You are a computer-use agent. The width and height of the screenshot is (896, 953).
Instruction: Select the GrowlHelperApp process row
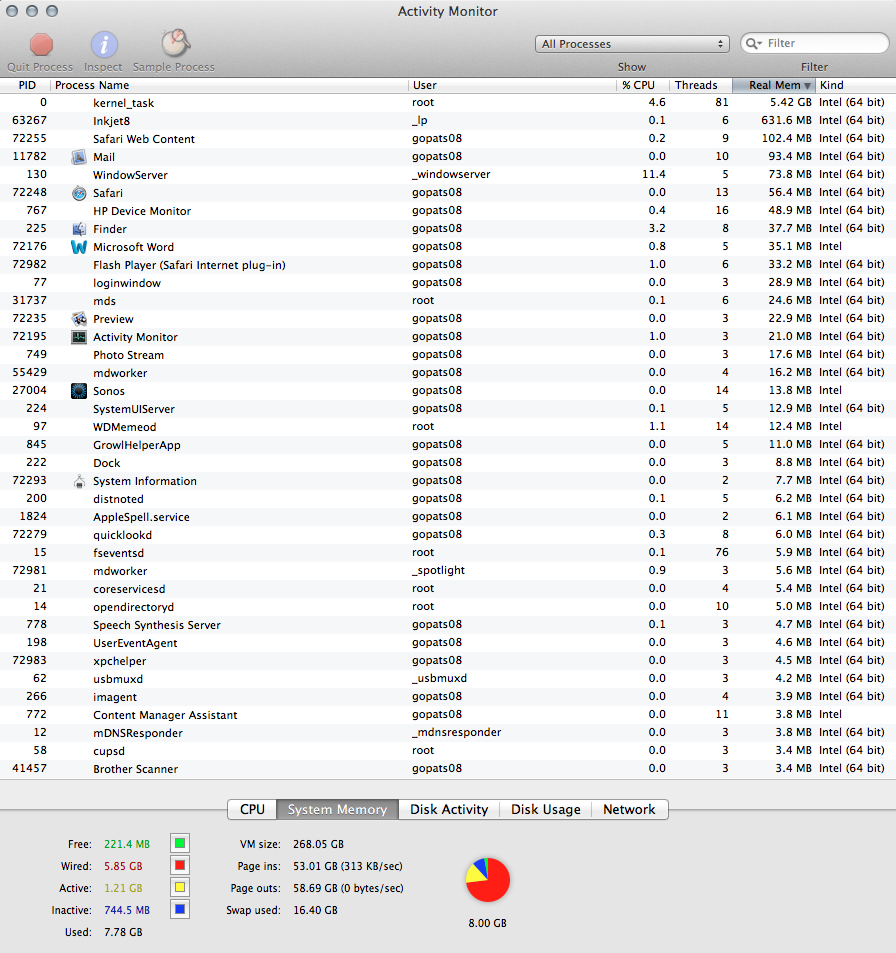click(x=448, y=444)
